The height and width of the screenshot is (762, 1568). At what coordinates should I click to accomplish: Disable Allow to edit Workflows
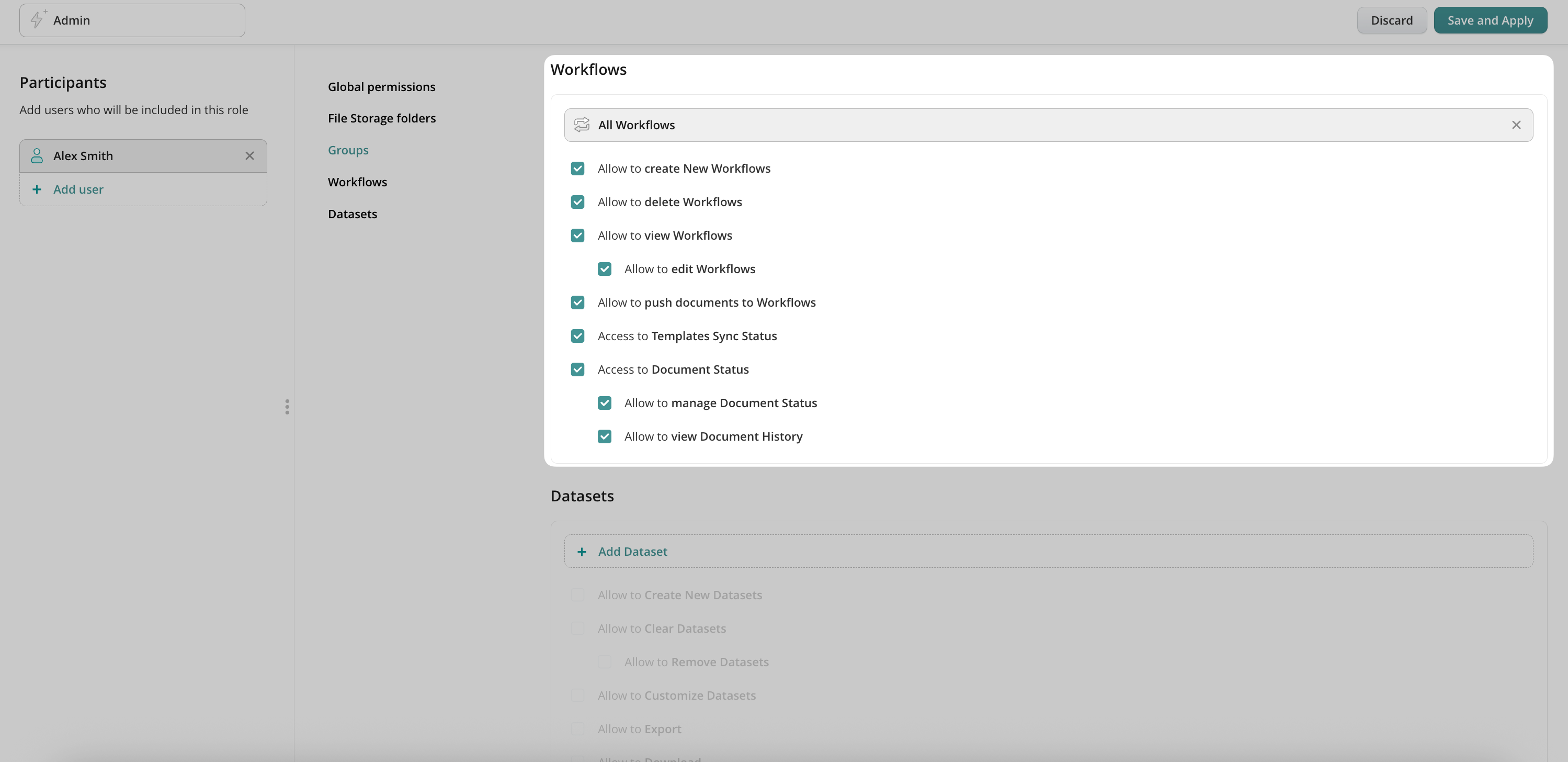605,269
